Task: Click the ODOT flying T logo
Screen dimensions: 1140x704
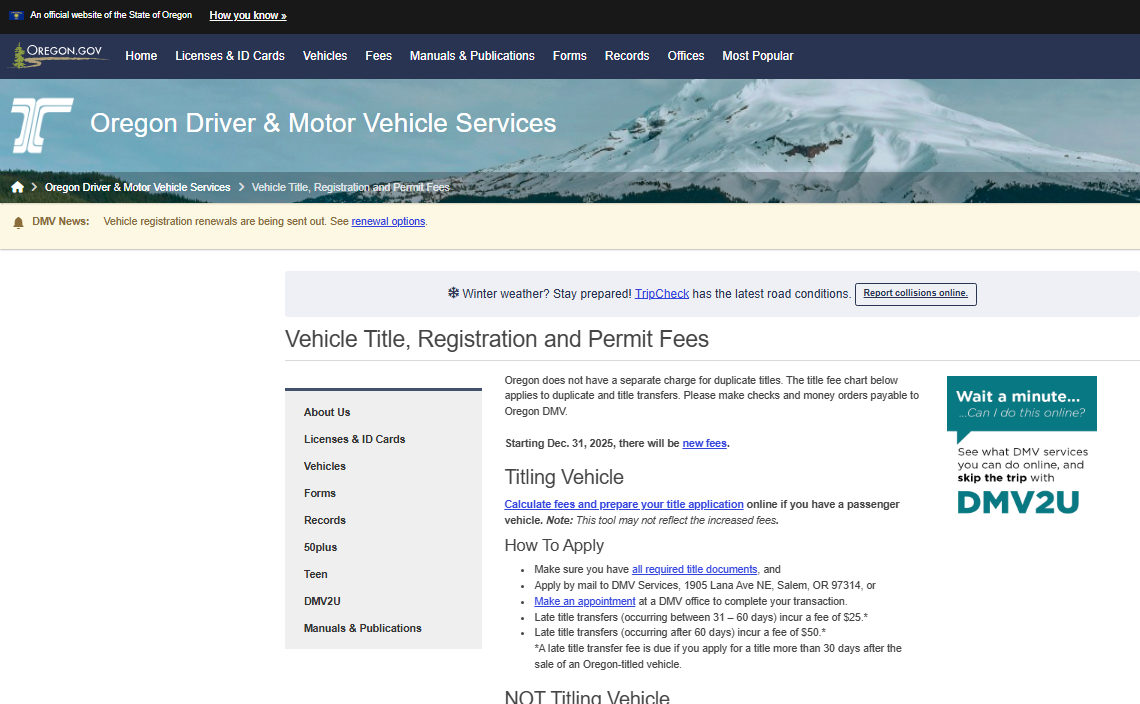Action: [42, 125]
